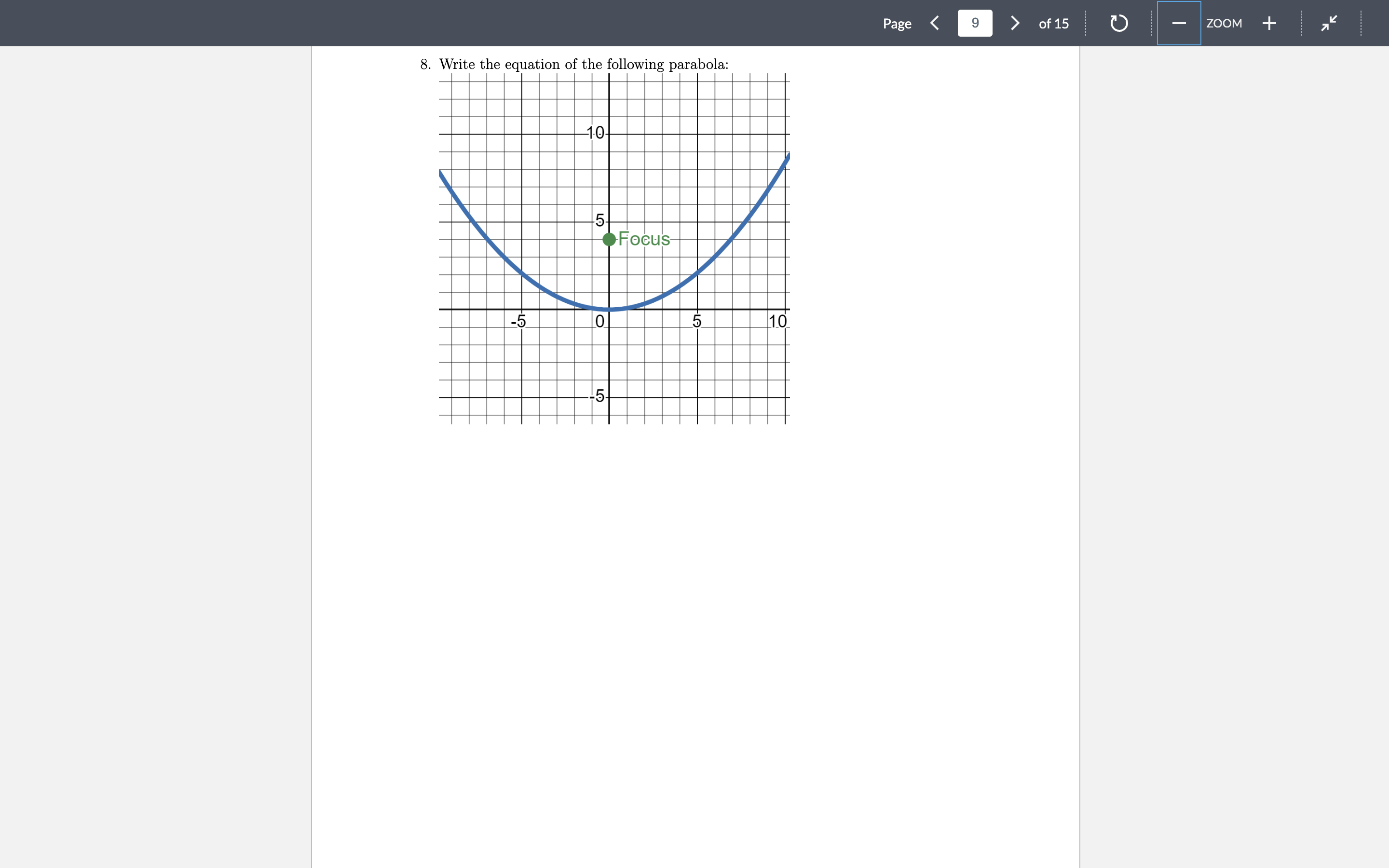This screenshot has width=1389, height=868.
Task: Click the exit fullscreen arrows icon
Action: pyautogui.click(x=1329, y=24)
